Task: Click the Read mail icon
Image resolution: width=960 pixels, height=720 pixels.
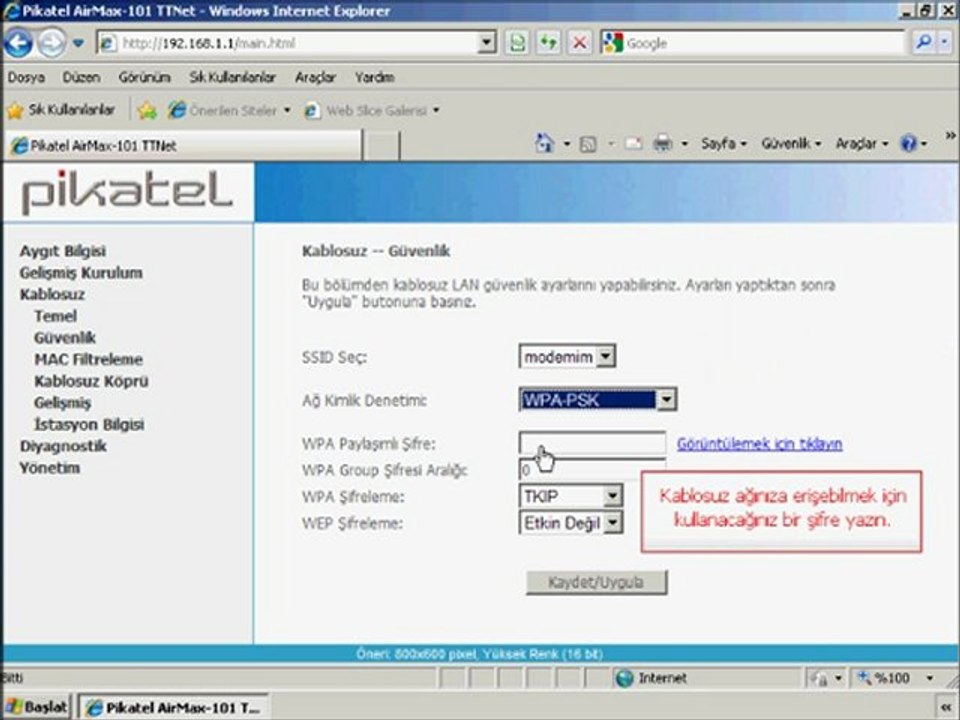Action: tap(633, 144)
